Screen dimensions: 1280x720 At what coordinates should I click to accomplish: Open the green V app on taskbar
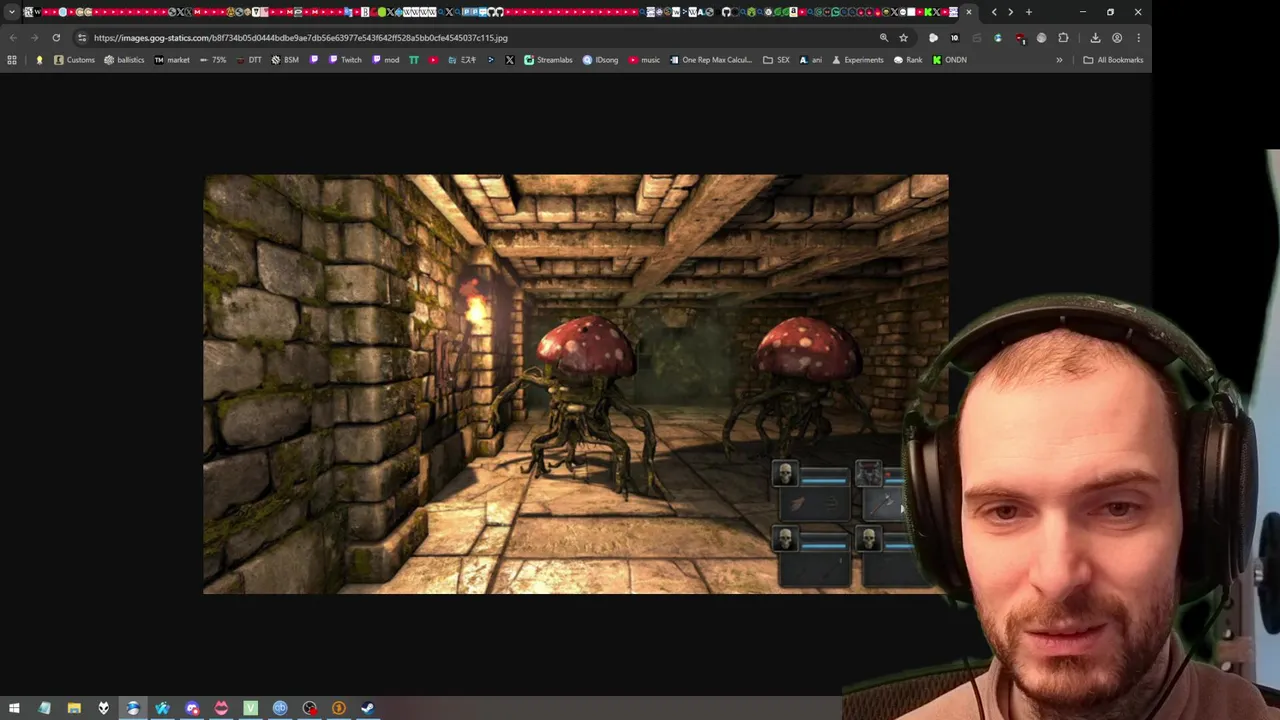[x=250, y=708]
